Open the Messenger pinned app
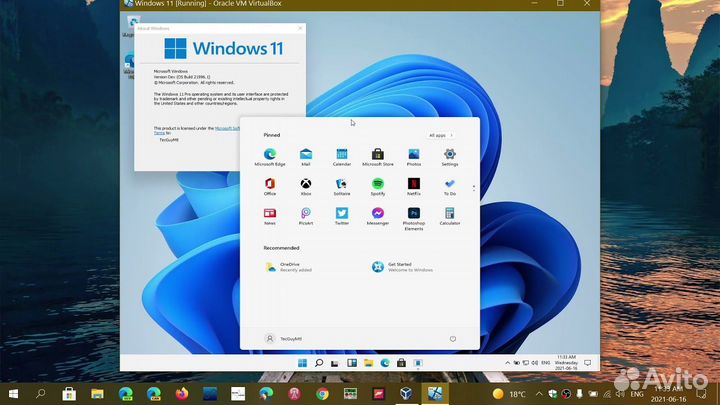The height and width of the screenshot is (405, 720). (x=377, y=216)
